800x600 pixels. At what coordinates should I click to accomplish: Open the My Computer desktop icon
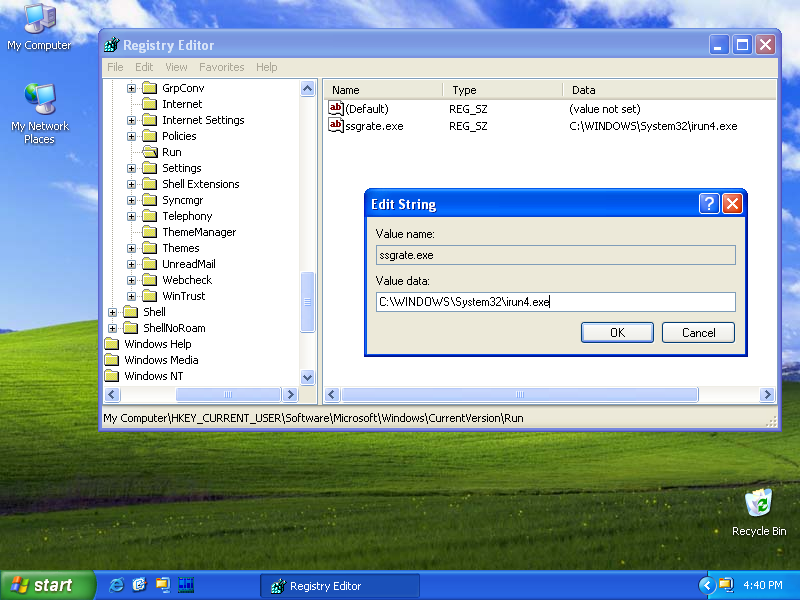[x=40, y=27]
